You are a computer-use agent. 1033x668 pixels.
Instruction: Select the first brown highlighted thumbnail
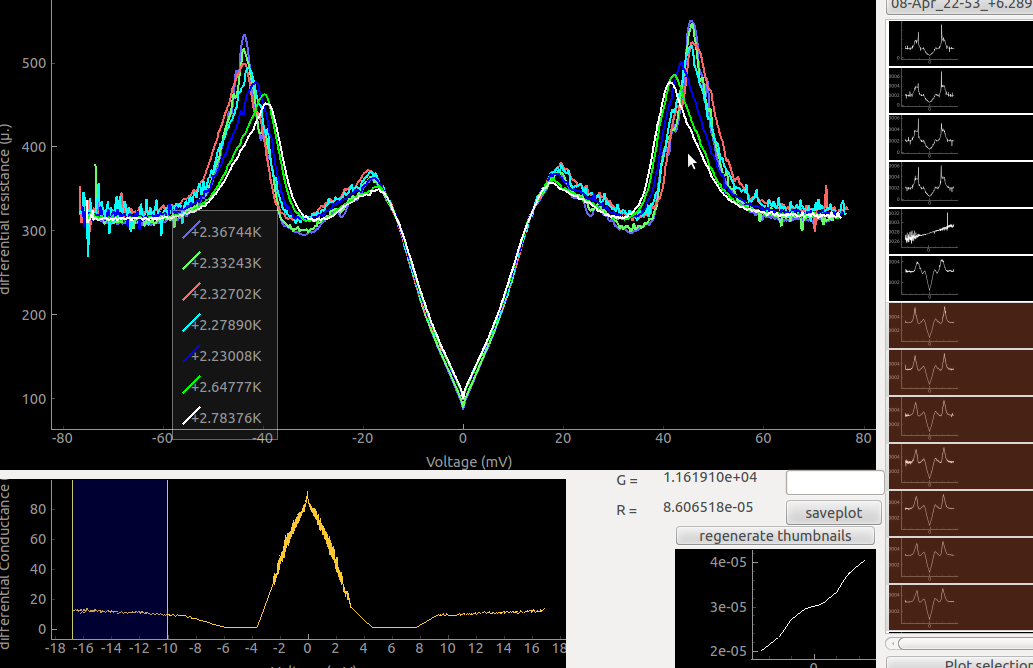pos(961,325)
